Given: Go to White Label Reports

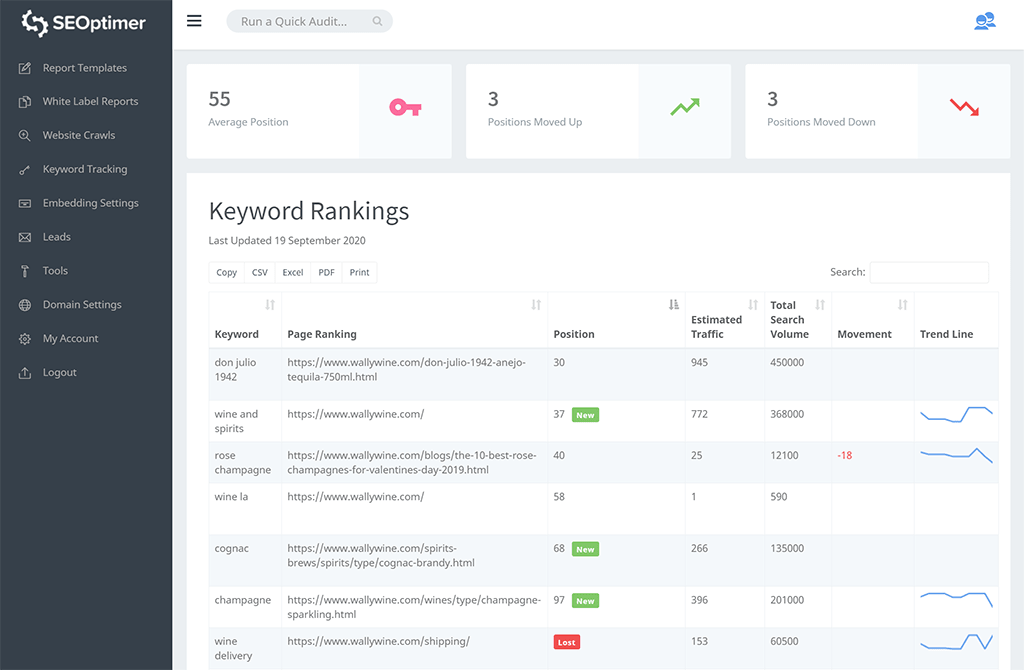Looking at the screenshot, I should click(90, 101).
